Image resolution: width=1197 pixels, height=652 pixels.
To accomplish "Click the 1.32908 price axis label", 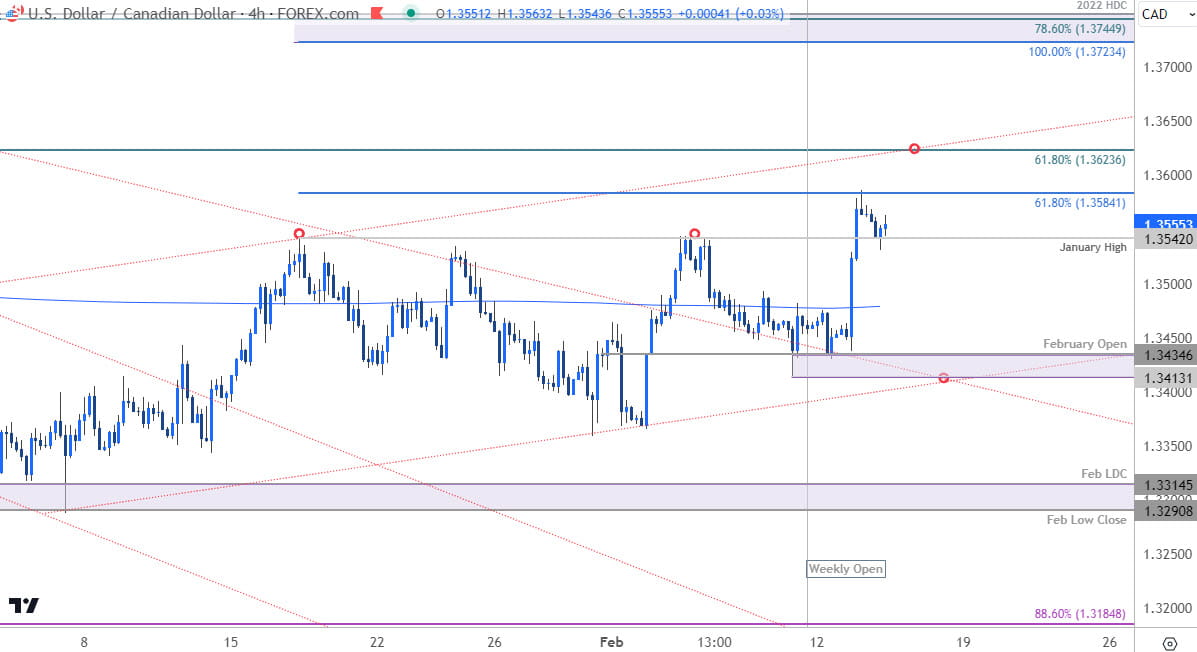I will click(x=1166, y=511).
